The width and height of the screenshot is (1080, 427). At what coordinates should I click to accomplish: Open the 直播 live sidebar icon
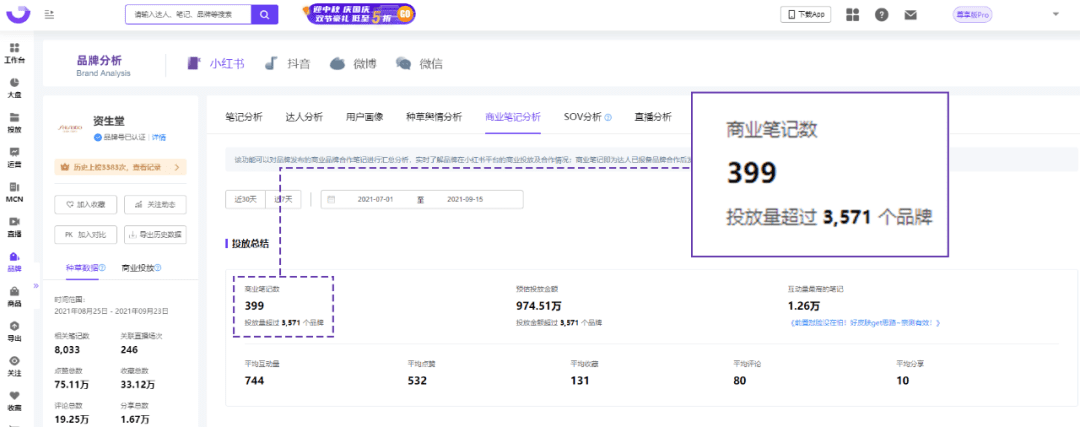[14, 227]
